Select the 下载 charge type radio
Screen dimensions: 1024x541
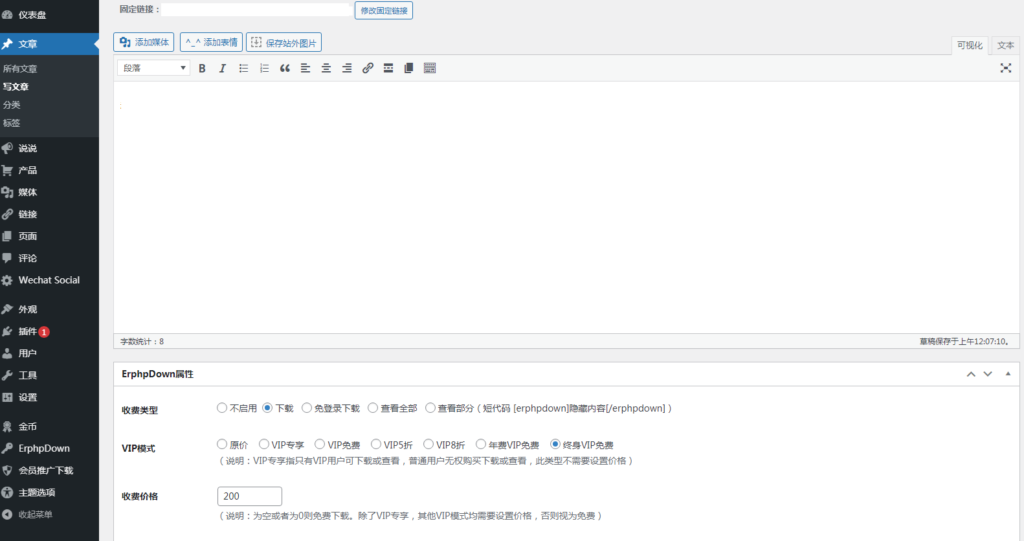pyautogui.click(x=267, y=408)
